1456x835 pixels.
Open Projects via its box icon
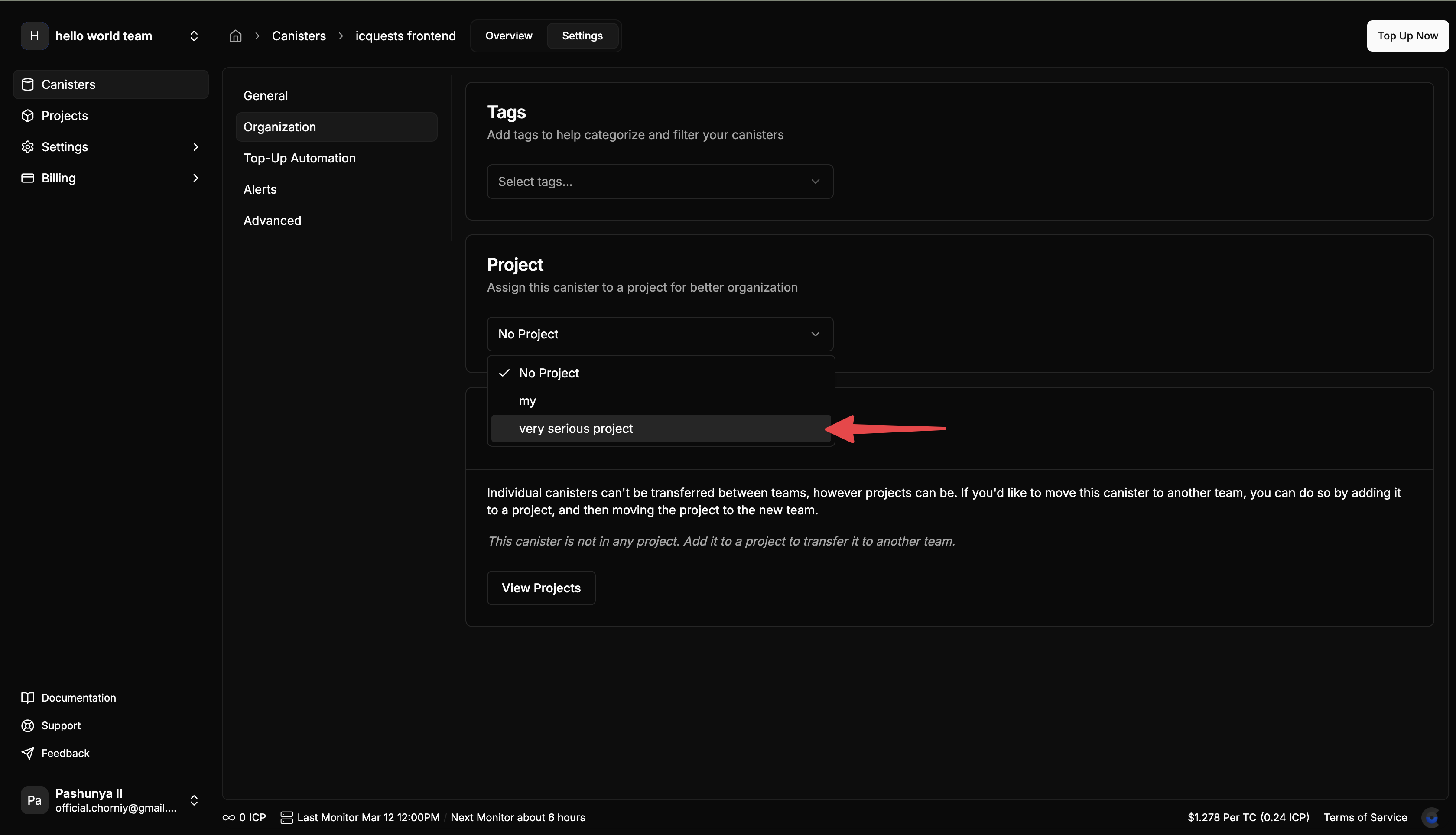pyautogui.click(x=28, y=115)
